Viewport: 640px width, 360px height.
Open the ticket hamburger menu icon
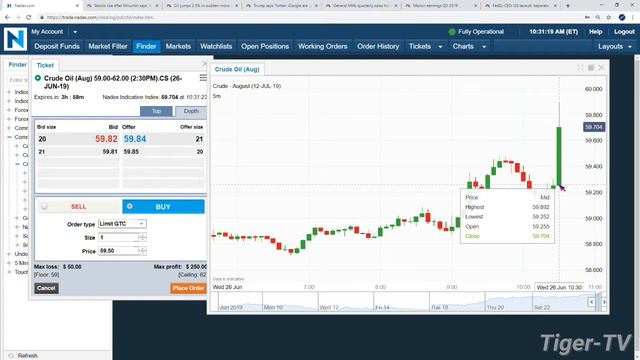pos(203,78)
